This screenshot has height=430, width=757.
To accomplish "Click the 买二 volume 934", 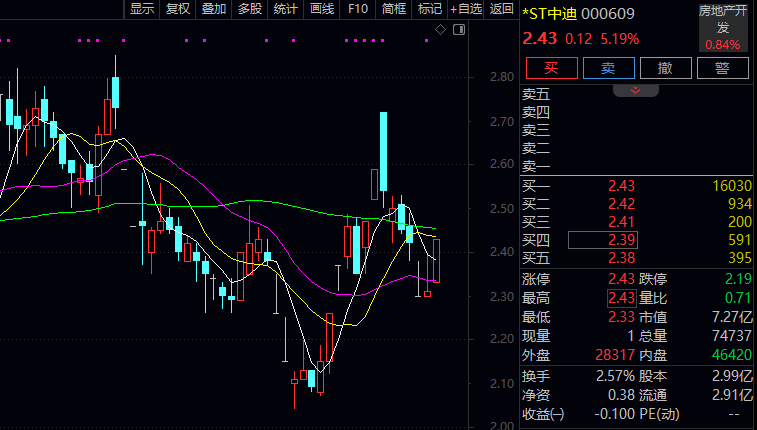I will pyautogui.click(x=740, y=204).
